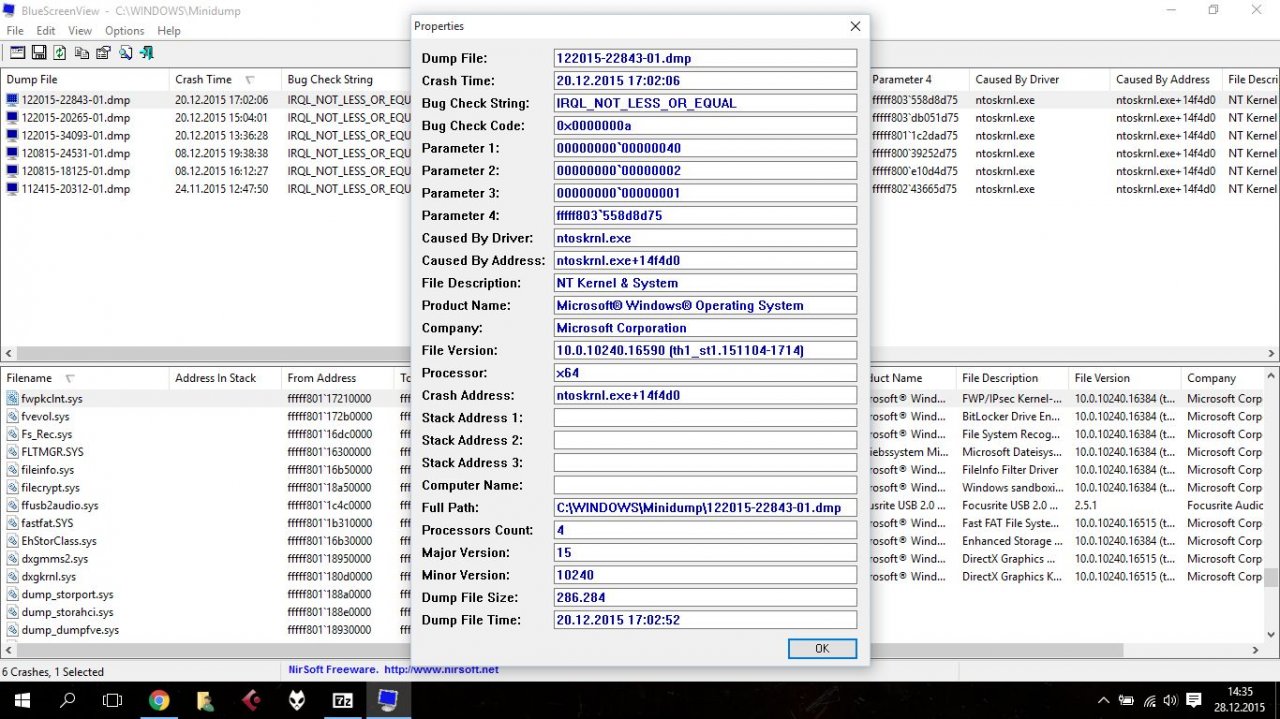Sort driver list by Filename column header

(30, 378)
